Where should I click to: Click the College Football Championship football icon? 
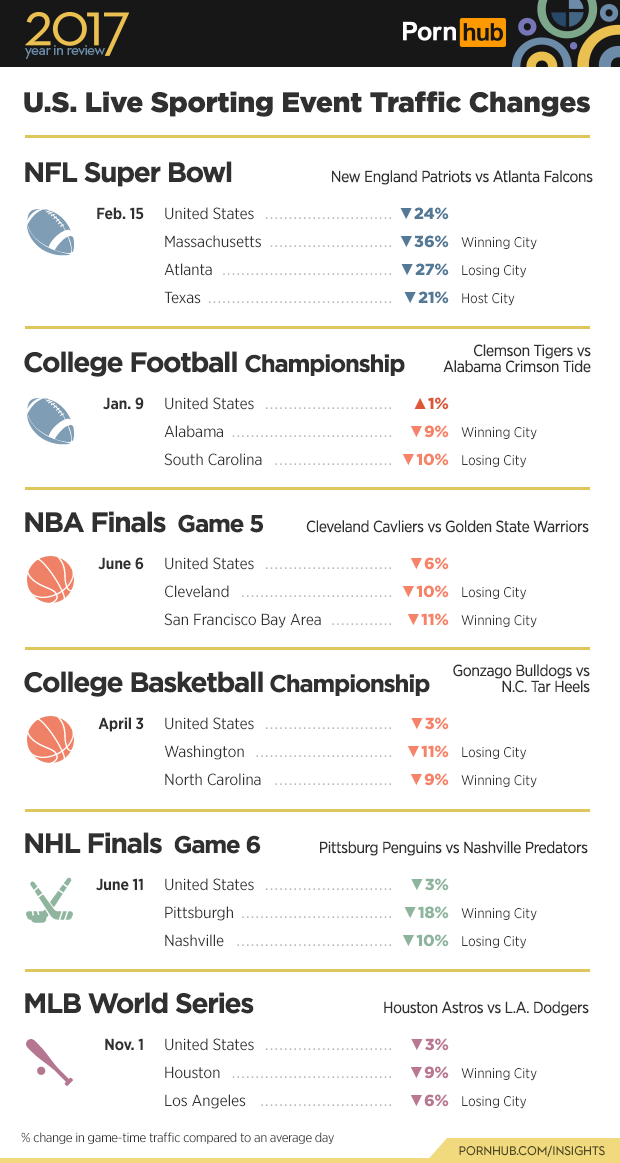point(50,420)
